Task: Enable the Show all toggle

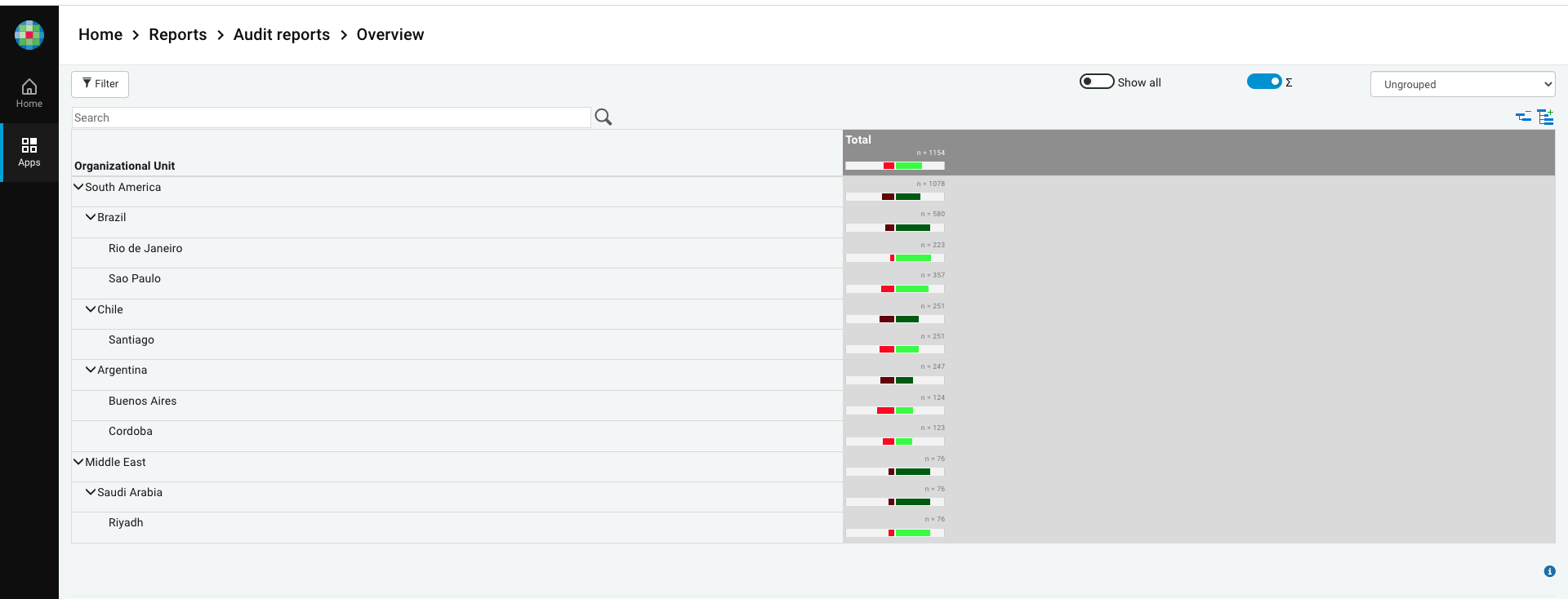Action: pyautogui.click(x=1097, y=82)
